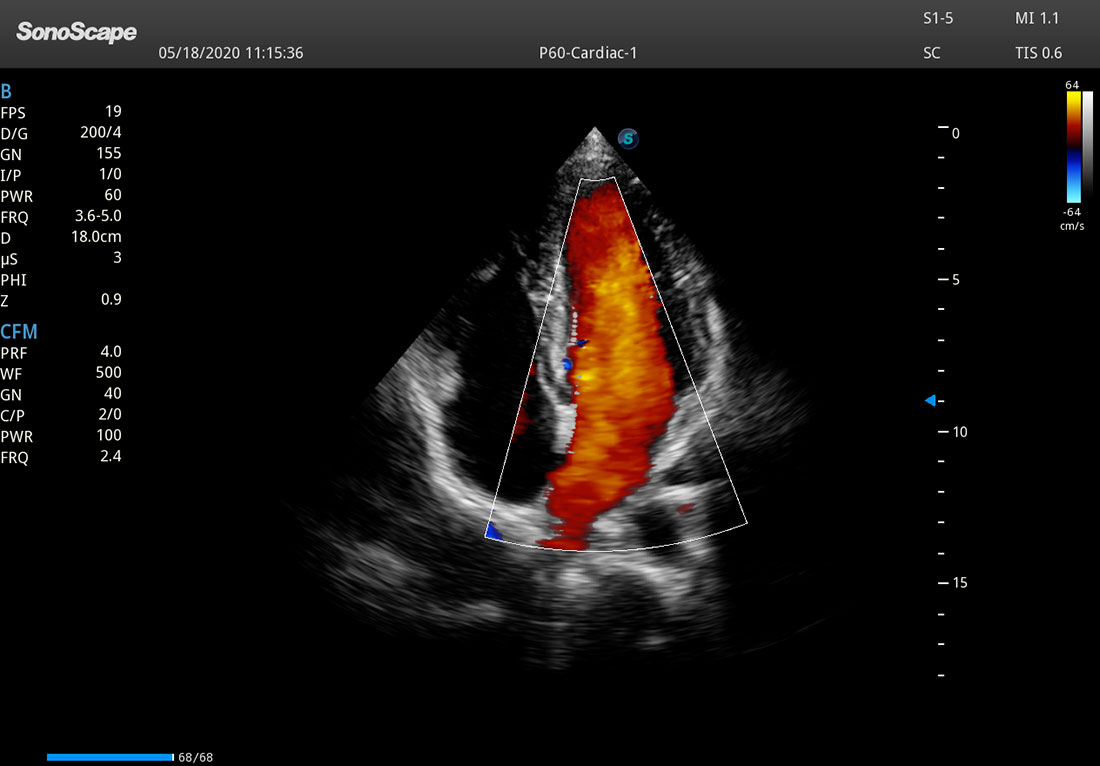Click the cm/s velocity unit label

point(1072,226)
